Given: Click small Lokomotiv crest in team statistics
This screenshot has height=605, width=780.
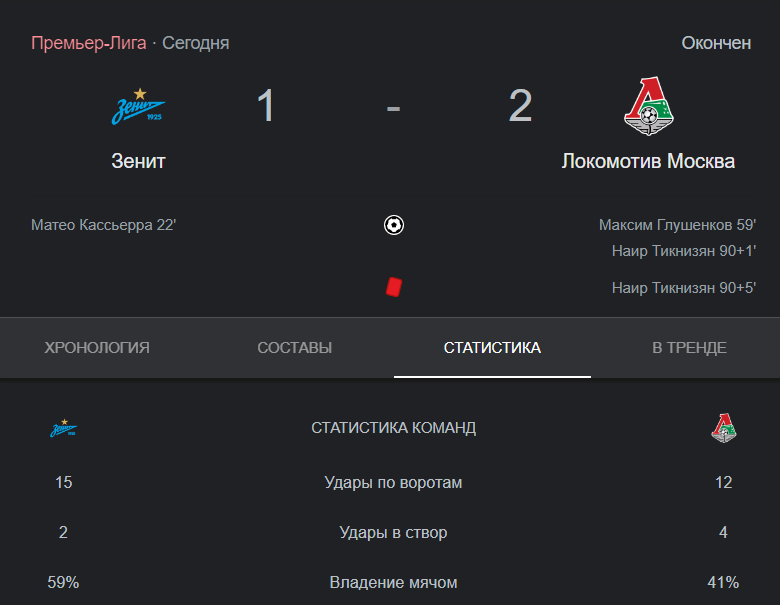Looking at the screenshot, I should point(723,428).
